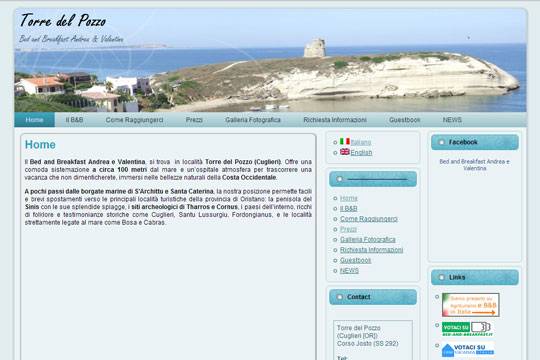Follow the sidebar Guestbook link
The width and height of the screenshot is (540, 360).
pyautogui.click(x=355, y=260)
